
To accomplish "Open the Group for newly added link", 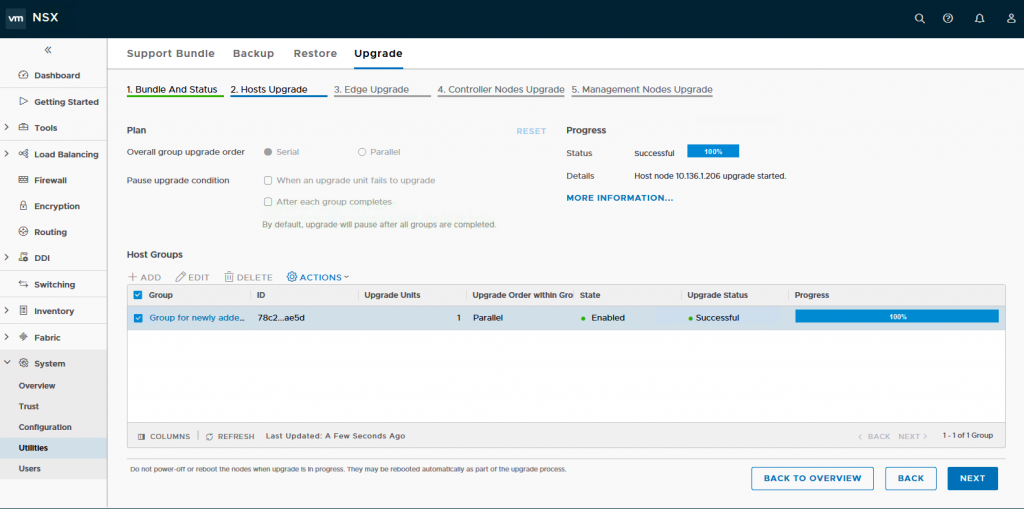I will tap(197, 318).
